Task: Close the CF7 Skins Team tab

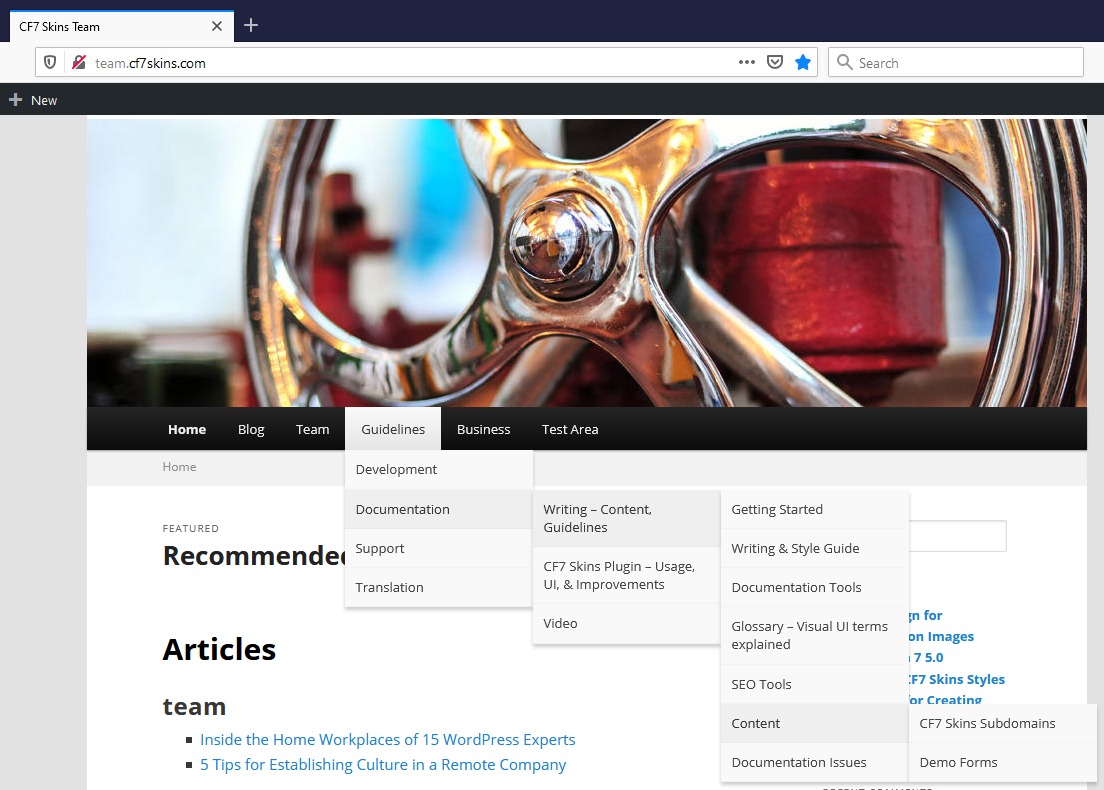Action: point(216,27)
